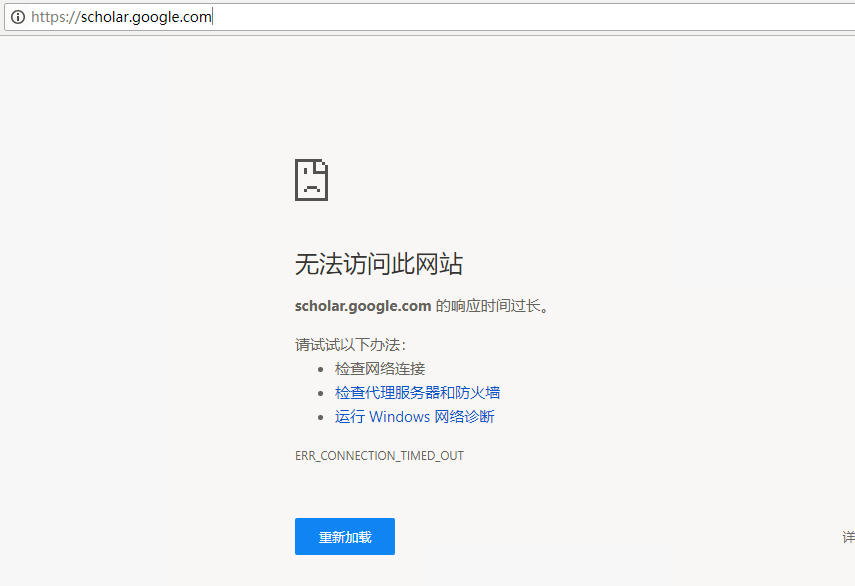Select the 无法访问此网站 heading text
The height and width of the screenshot is (586, 855).
click(379, 264)
